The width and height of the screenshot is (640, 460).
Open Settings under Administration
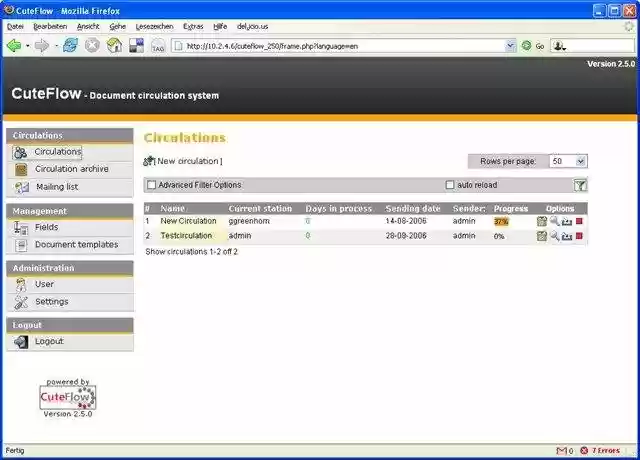[52, 301]
